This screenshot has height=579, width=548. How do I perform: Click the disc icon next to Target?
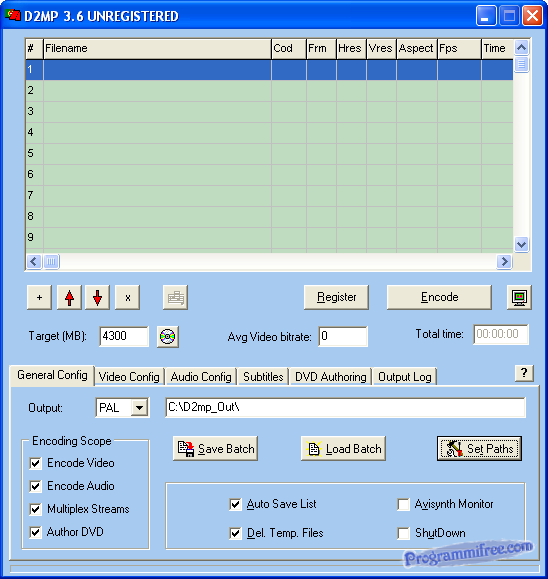click(x=168, y=336)
